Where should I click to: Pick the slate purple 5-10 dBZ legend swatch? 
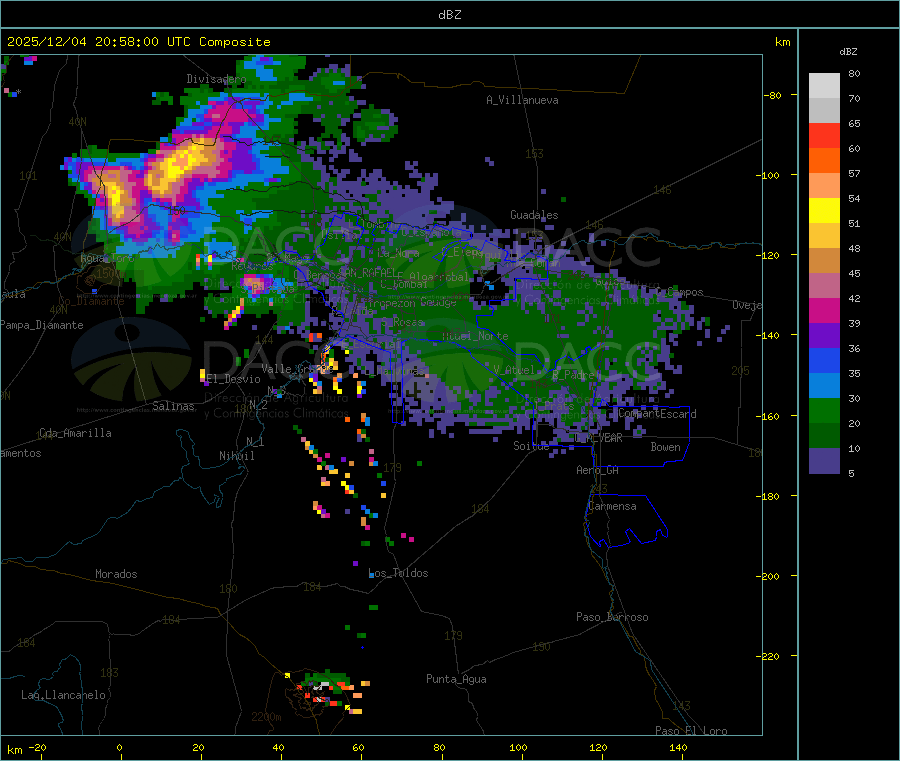[824, 461]
